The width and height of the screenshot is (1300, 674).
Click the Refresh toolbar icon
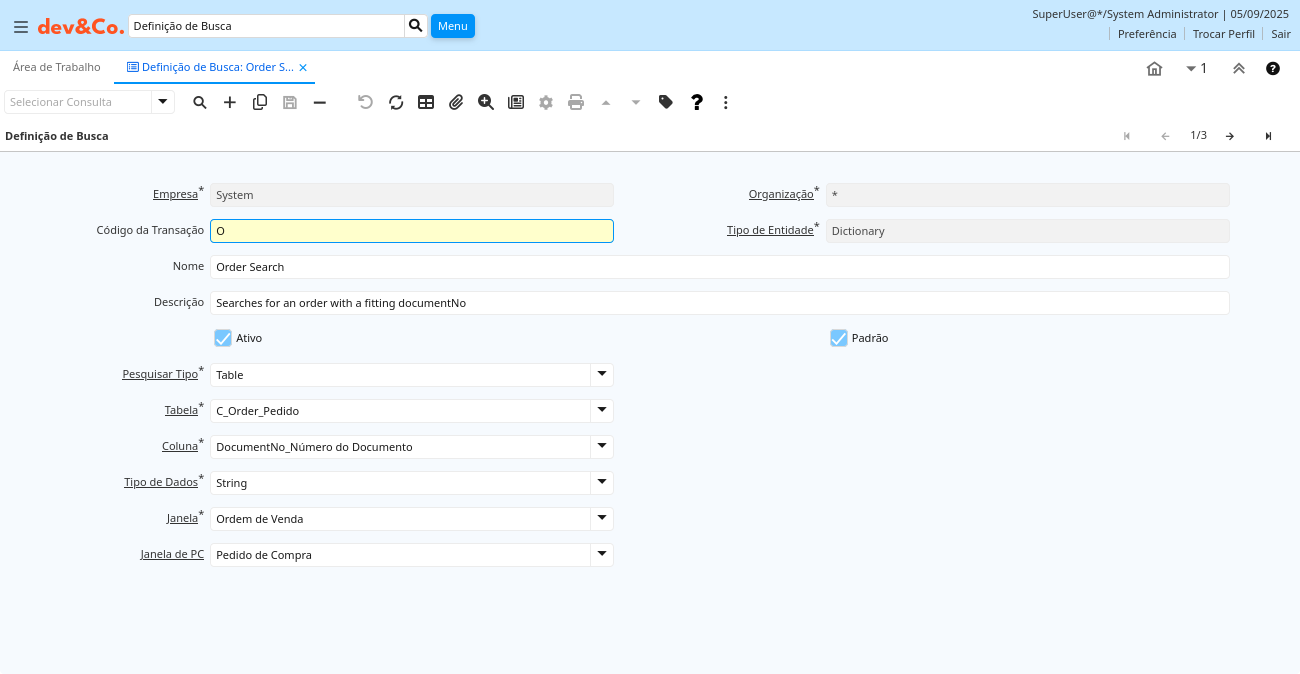pos(396,102)
